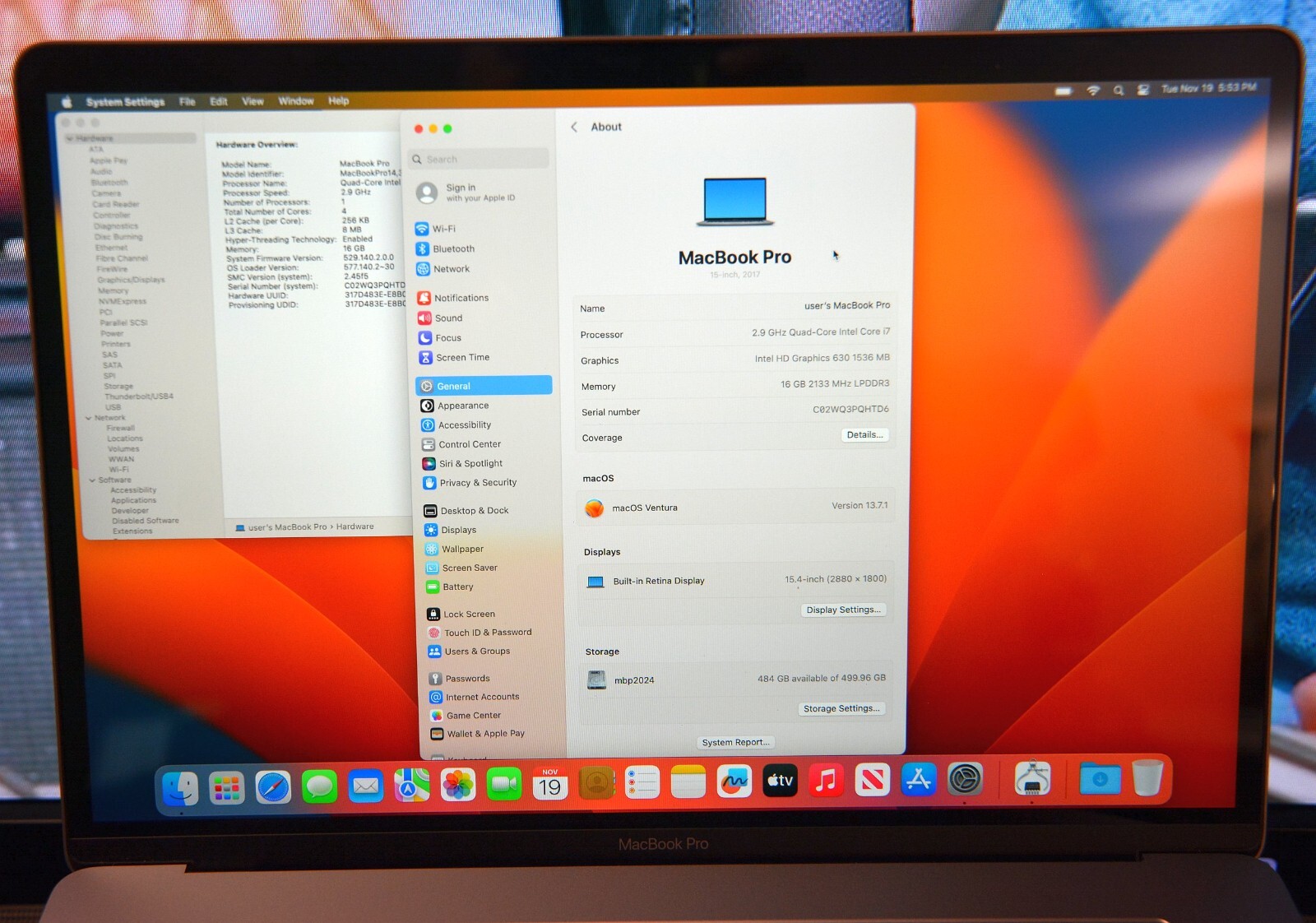Open the Window menu

[x=296, y=100]
